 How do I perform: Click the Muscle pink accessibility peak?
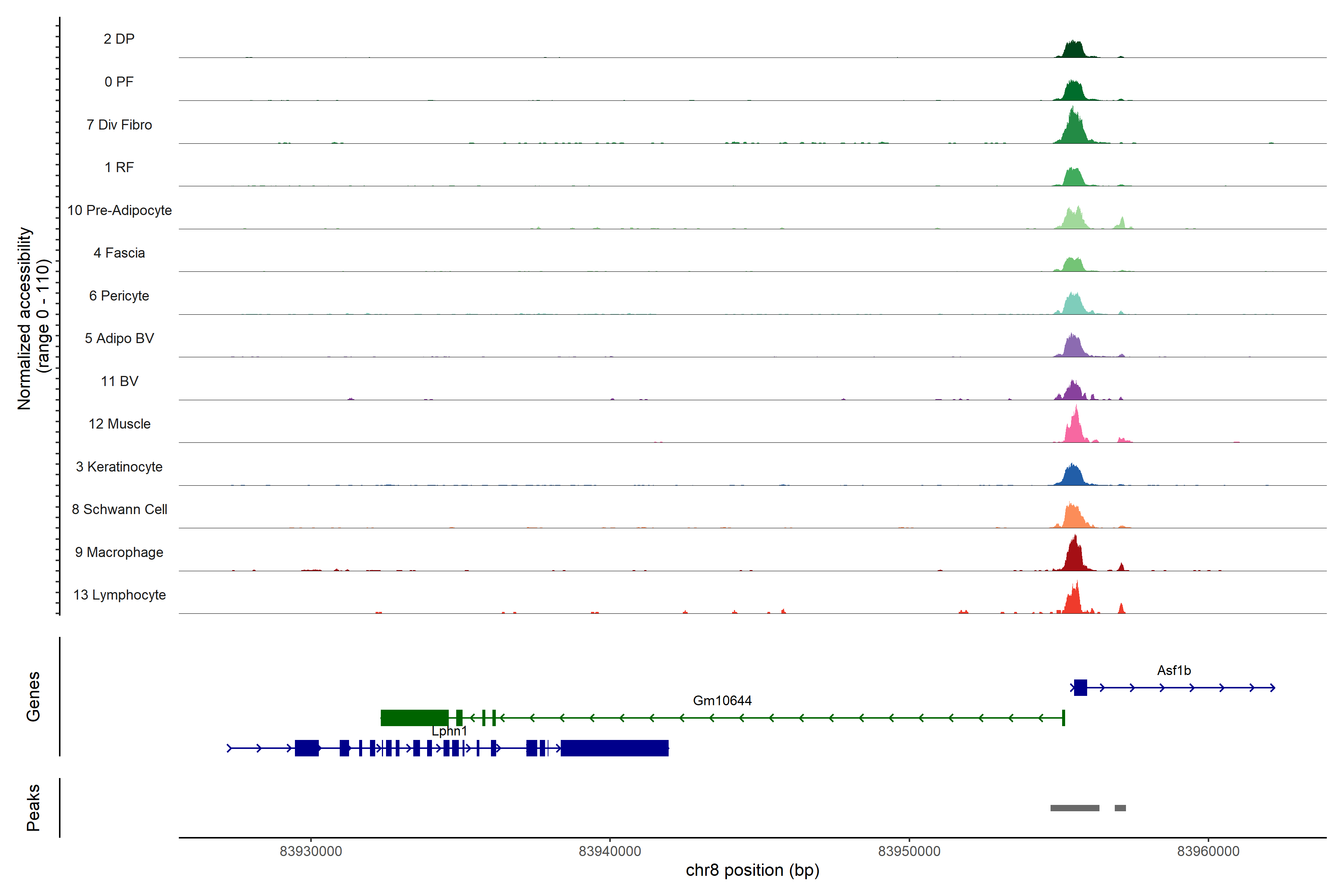(1076, 430)
